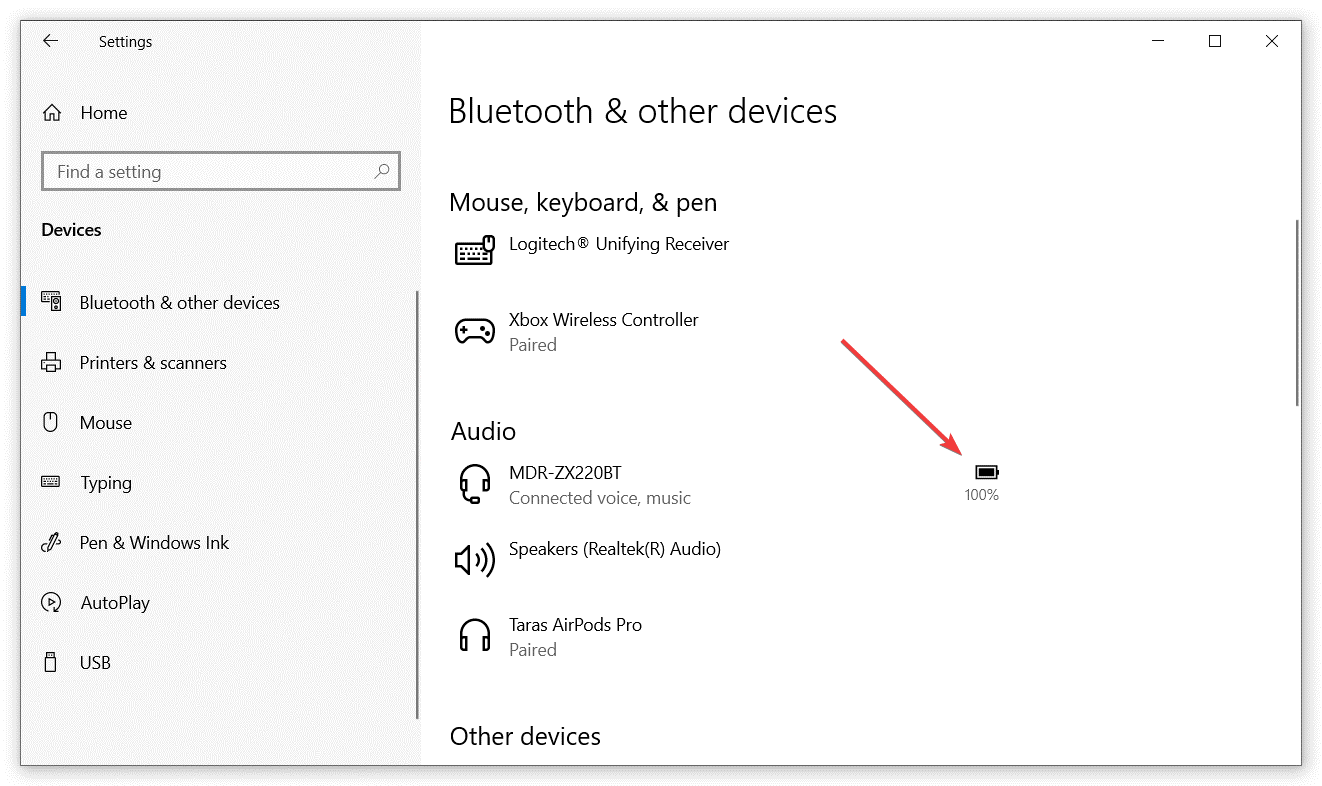The height and width of the screenshot is (786, 1322).
Task: Click the Pen & Windows Ink icon
Action: coord(51,543)
